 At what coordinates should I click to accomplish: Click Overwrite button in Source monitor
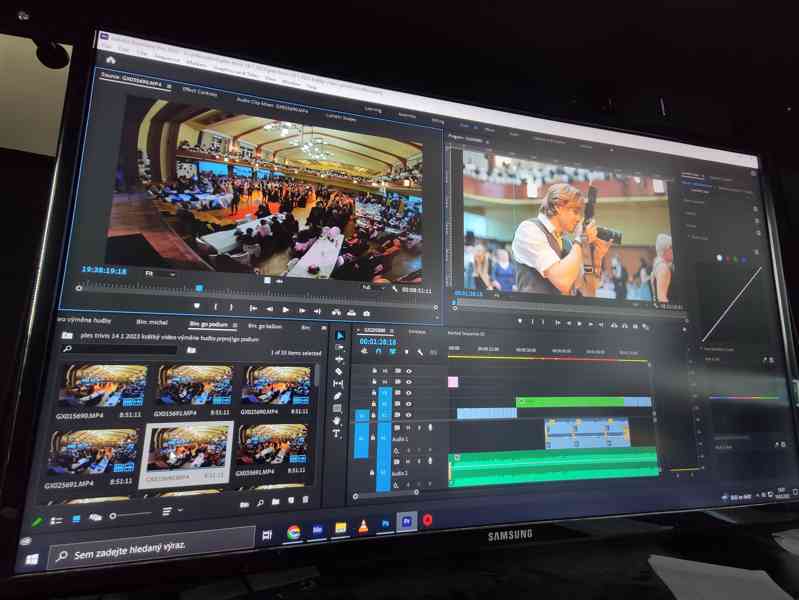click(x=352, y=312)
